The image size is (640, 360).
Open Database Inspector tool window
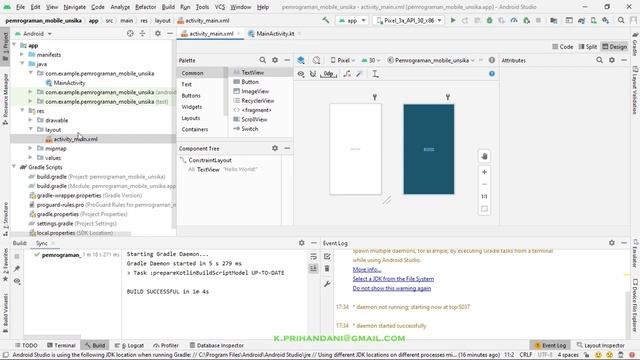(x=216, y=345)
